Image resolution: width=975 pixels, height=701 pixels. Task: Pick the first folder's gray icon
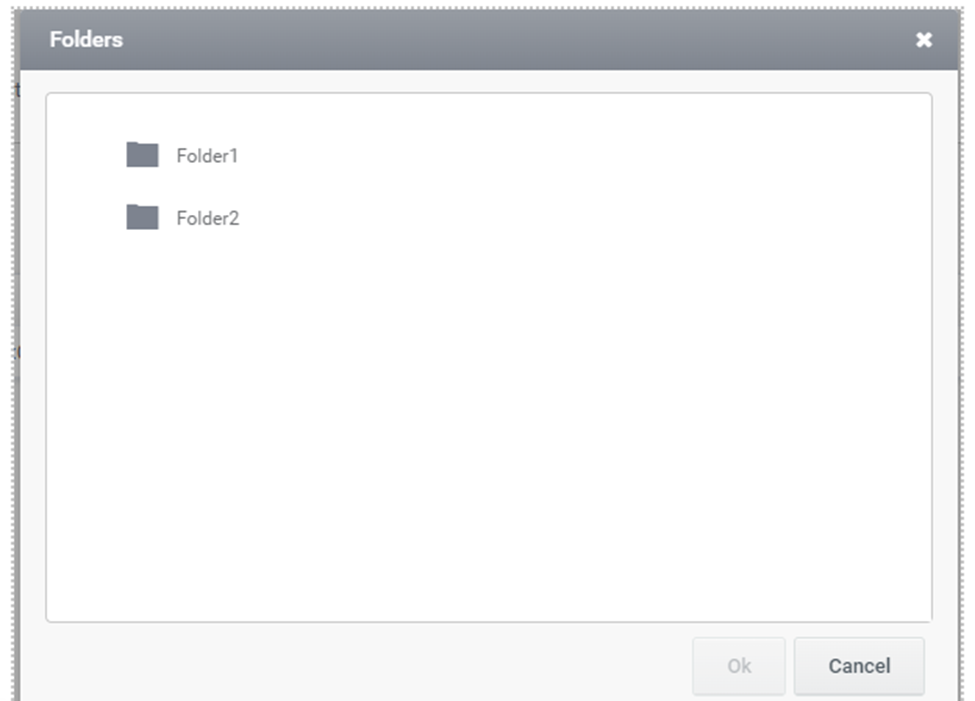tap(142, 154)
